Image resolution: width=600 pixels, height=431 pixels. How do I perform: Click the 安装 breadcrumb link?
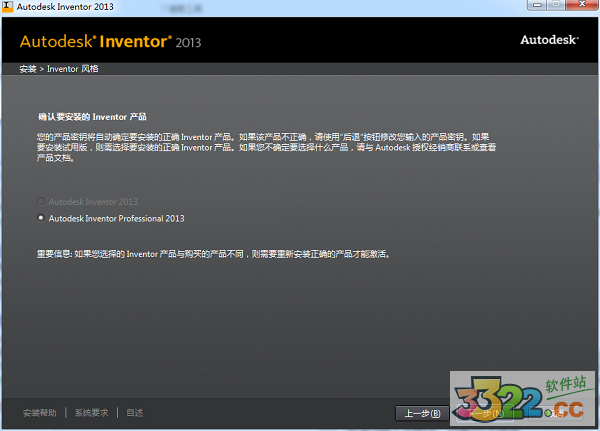point(28,69)
